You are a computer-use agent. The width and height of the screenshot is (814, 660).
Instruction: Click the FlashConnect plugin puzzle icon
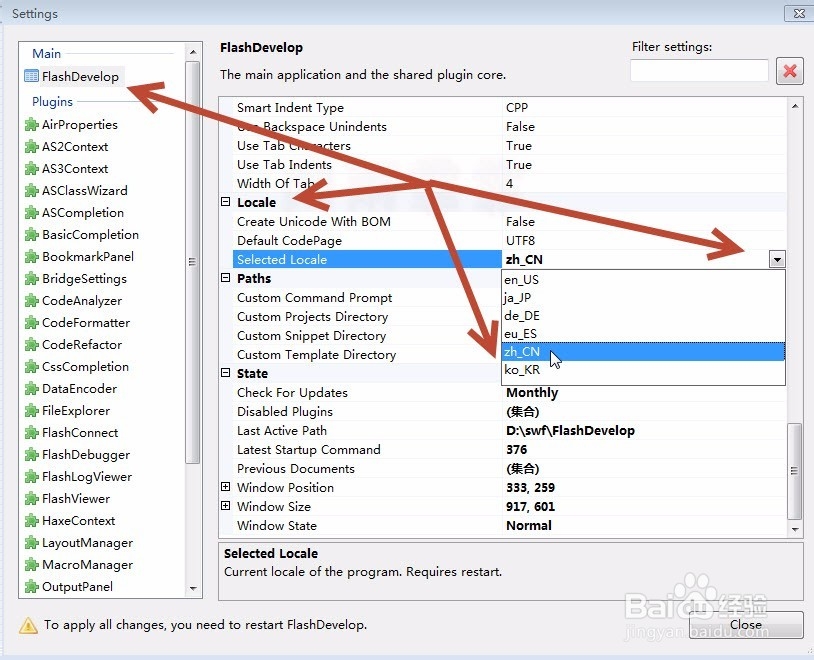pyautogui.click(x=32, y=433)
